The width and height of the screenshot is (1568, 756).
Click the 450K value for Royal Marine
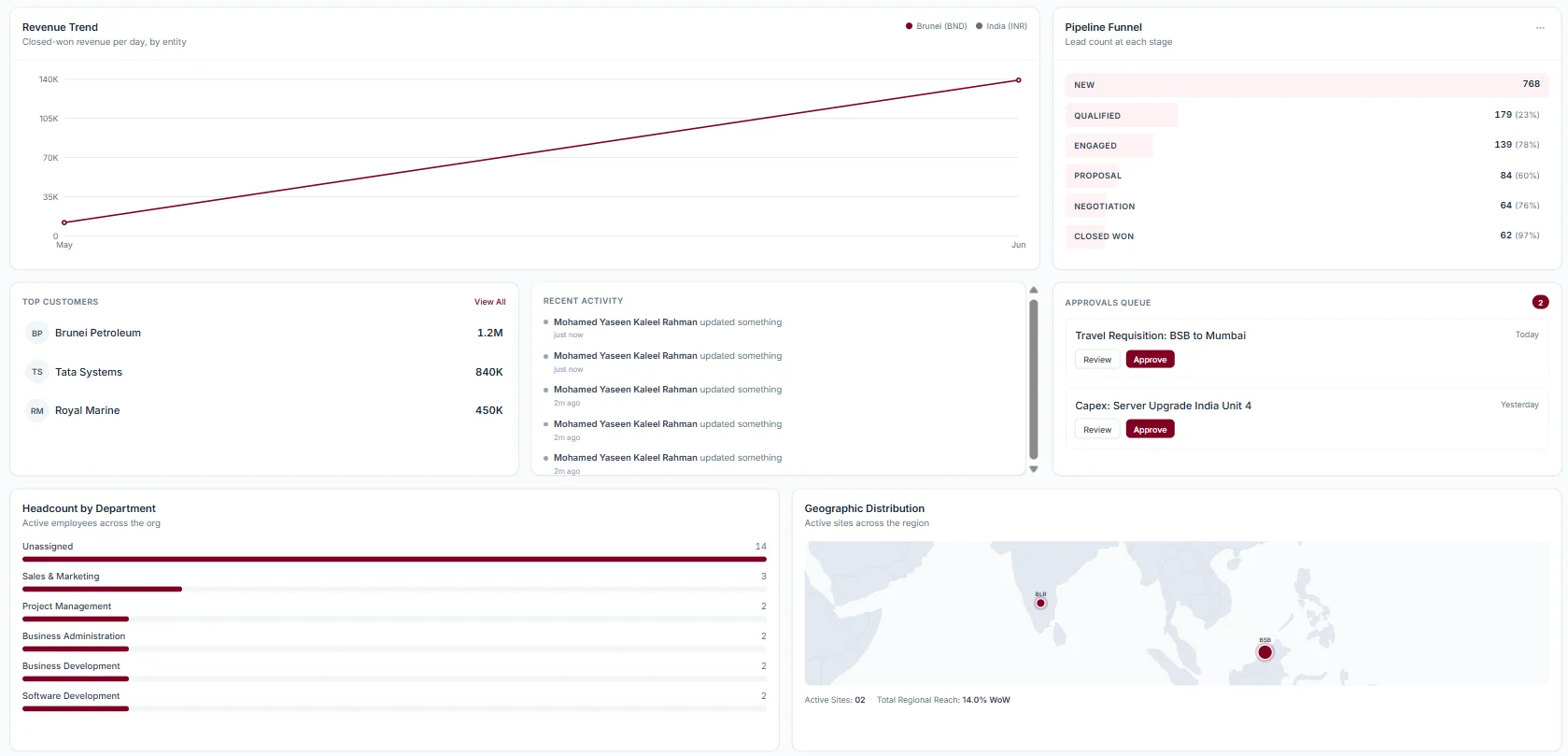tap(489, 410)
